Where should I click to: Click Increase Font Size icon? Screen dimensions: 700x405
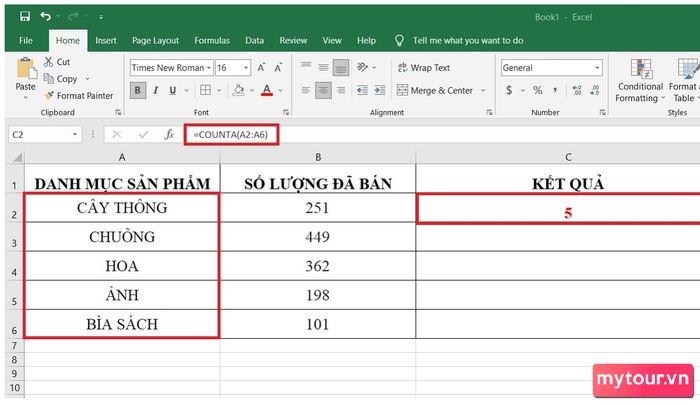pos(262,68)
